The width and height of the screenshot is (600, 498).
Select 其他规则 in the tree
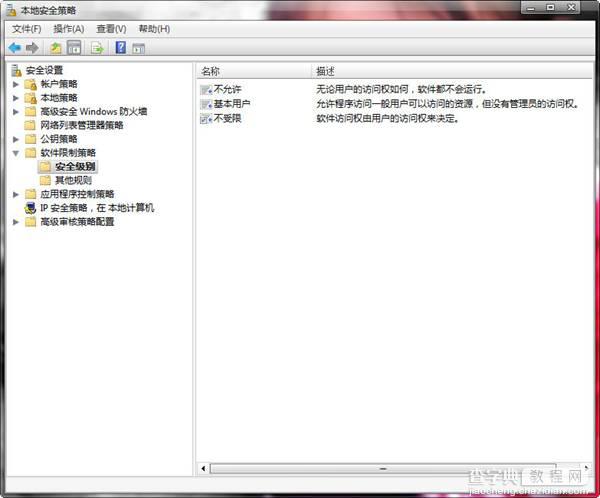coord(73,180)
